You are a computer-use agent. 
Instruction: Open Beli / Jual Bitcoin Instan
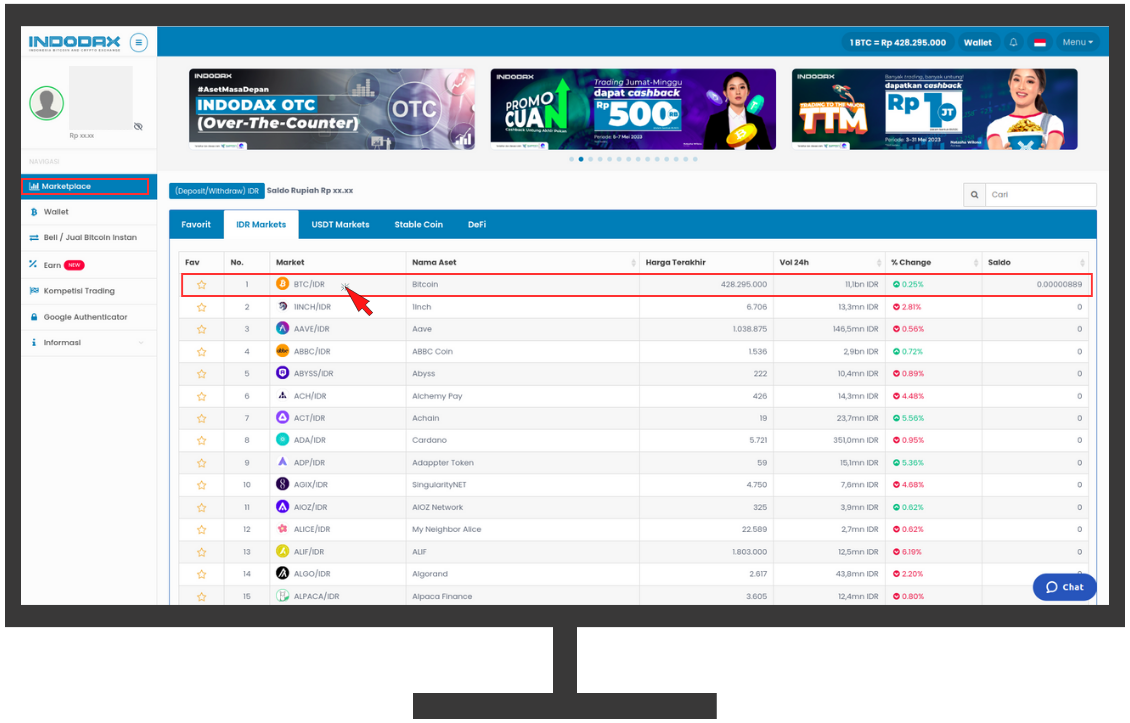[89, 237]
